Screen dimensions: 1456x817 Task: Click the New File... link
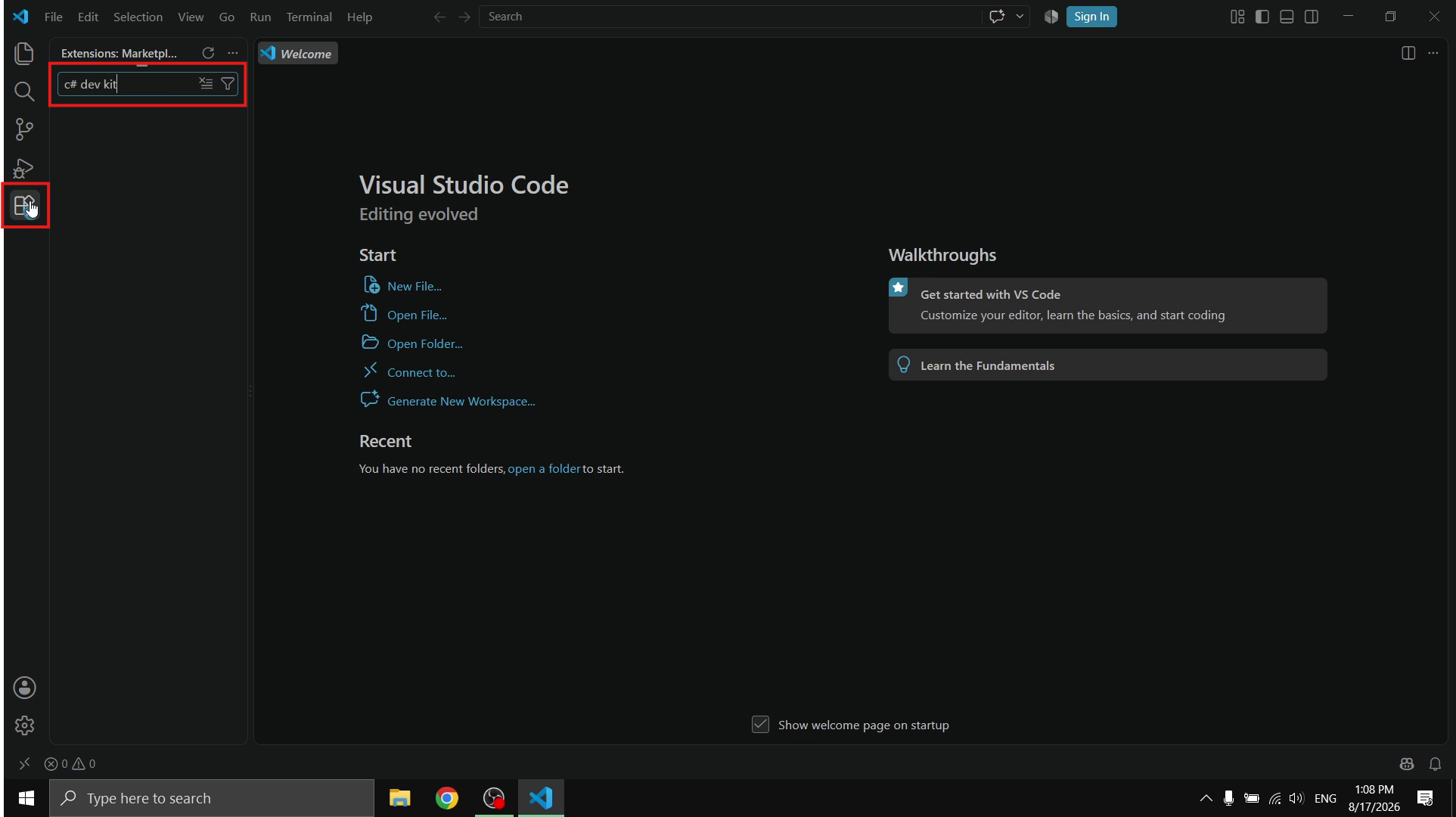pos(414,286)
